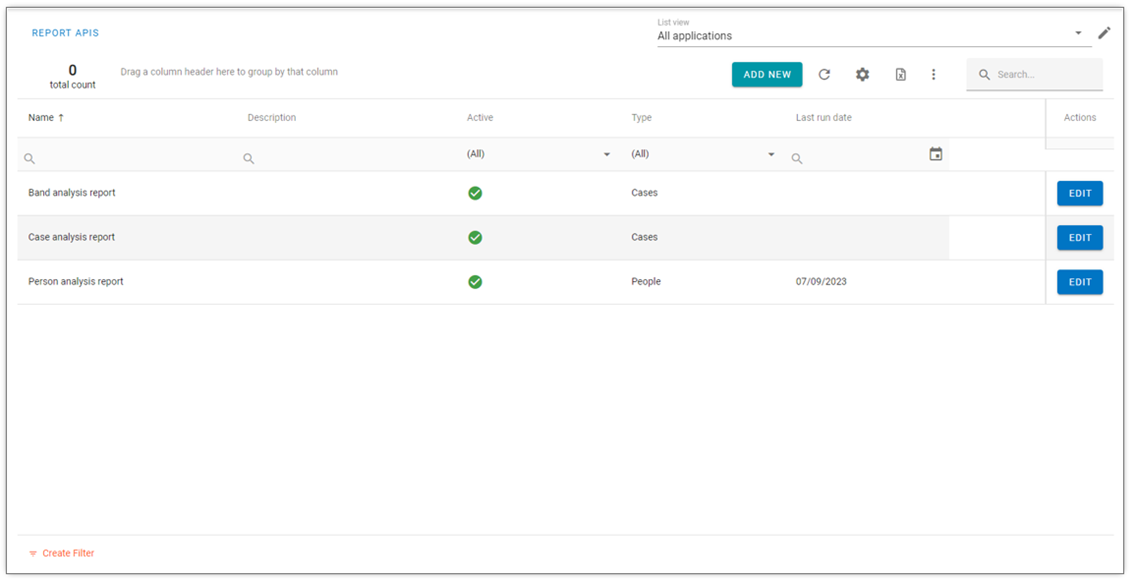Click the pencil edit list view icon
The height and width of the screenshot is (583, 1134).
coord(1104,33)
